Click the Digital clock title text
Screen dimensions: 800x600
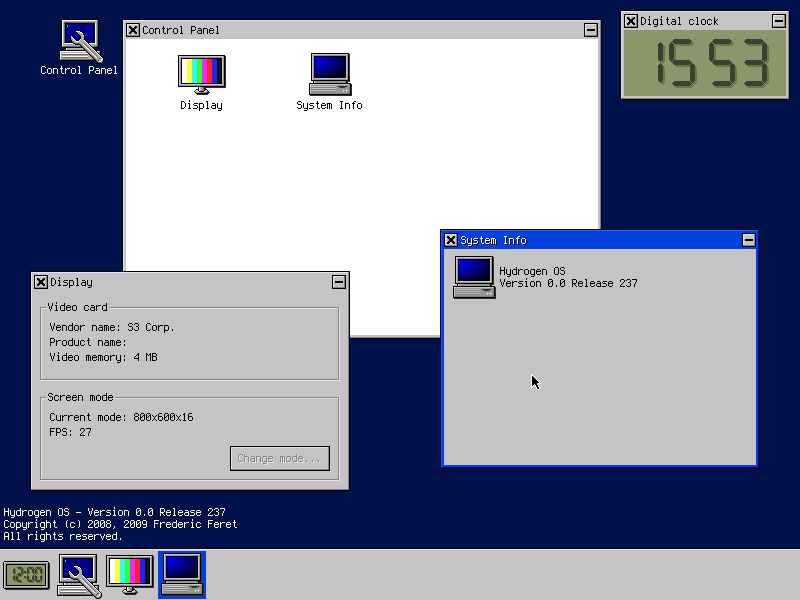point(679,21)
